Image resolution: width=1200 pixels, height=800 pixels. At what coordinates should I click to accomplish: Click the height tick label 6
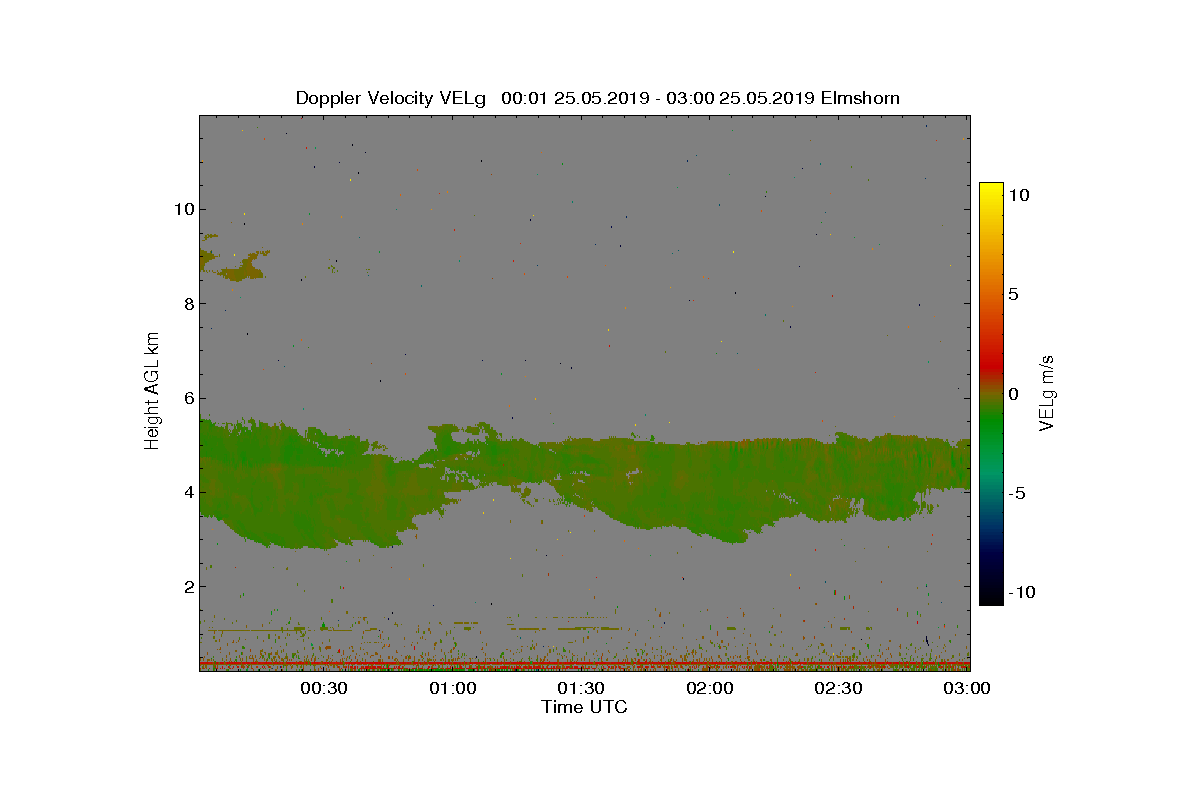coord(187,397)
